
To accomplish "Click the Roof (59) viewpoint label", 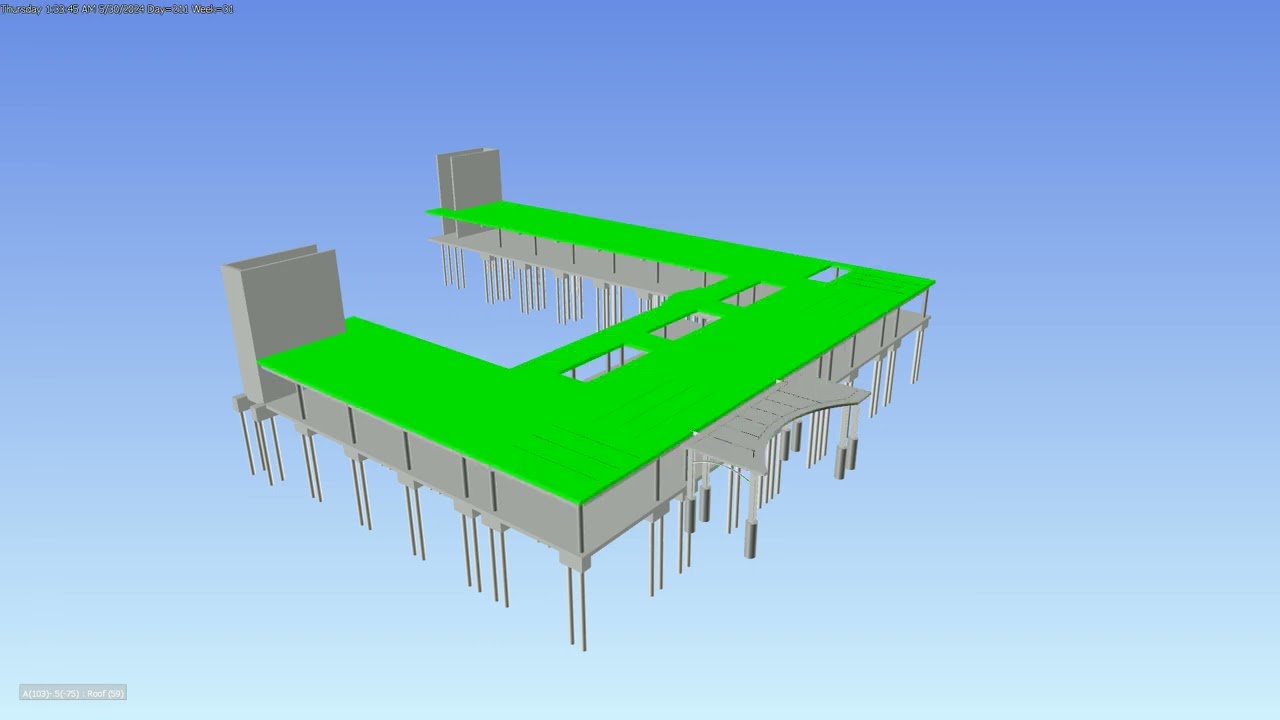I will (73, 693).
